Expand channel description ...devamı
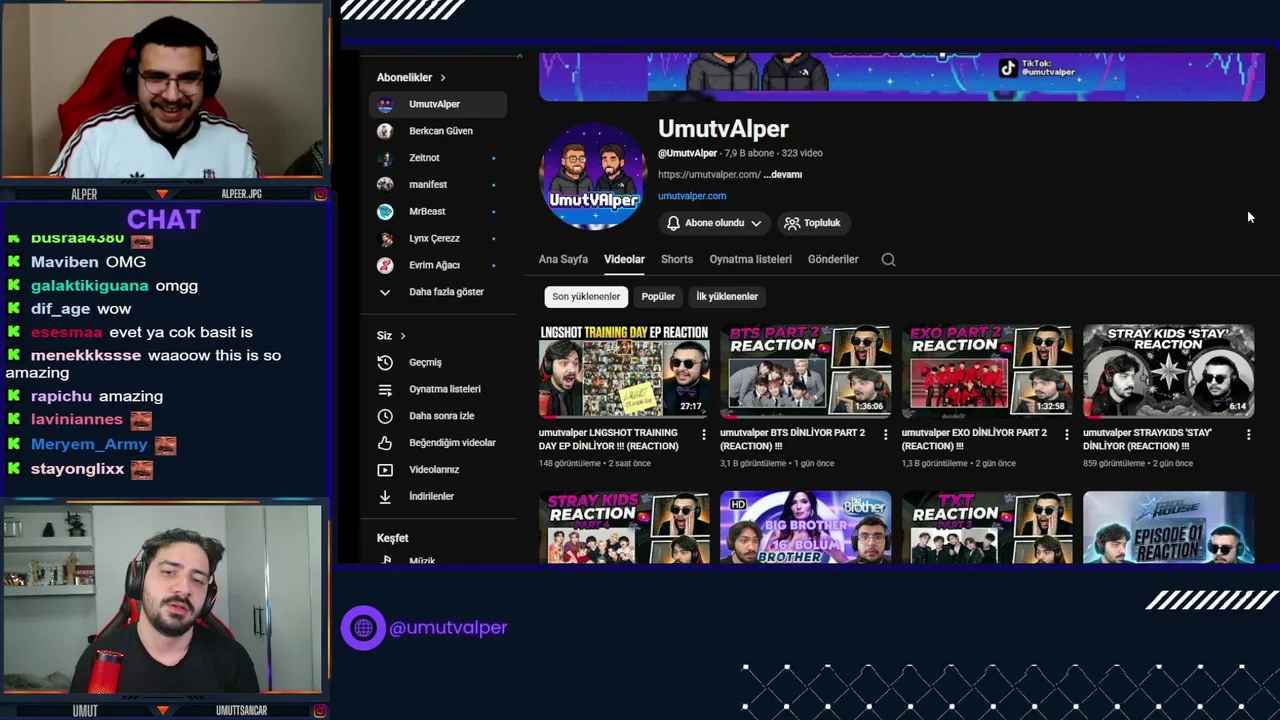The image size is (1280, 720). (782, 174)
